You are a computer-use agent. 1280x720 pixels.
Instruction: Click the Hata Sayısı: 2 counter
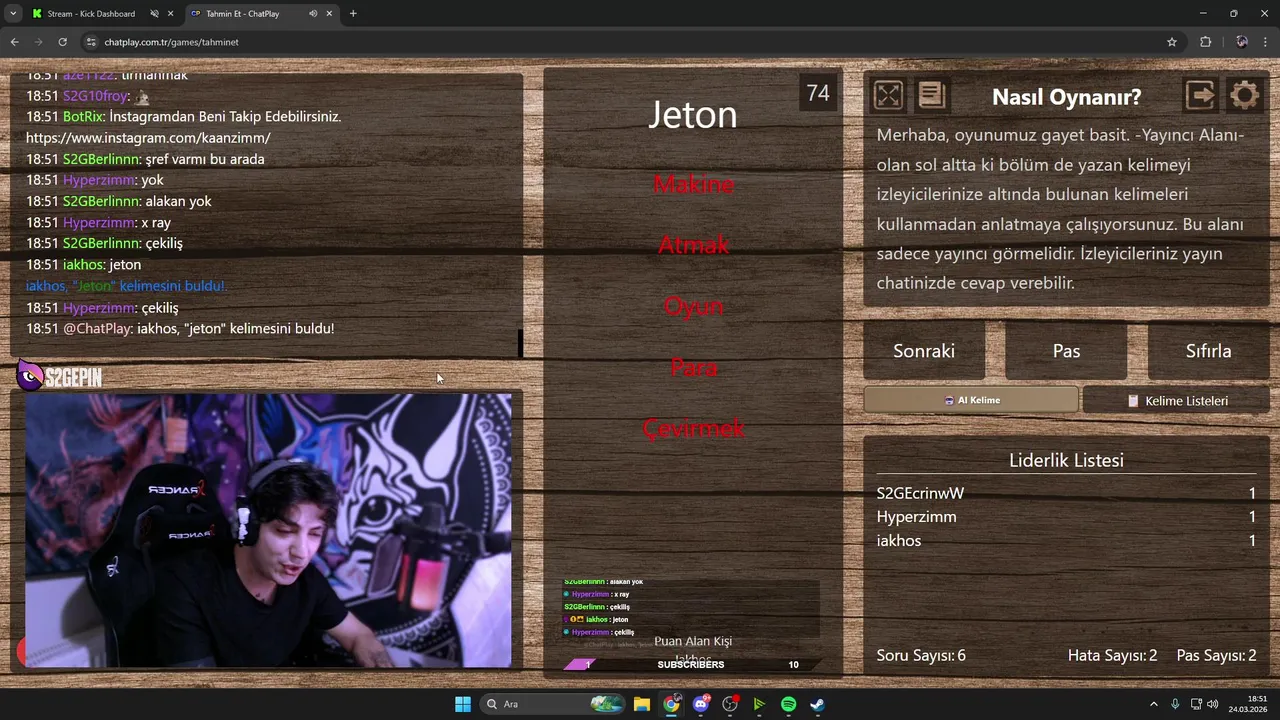point(1112,656)
